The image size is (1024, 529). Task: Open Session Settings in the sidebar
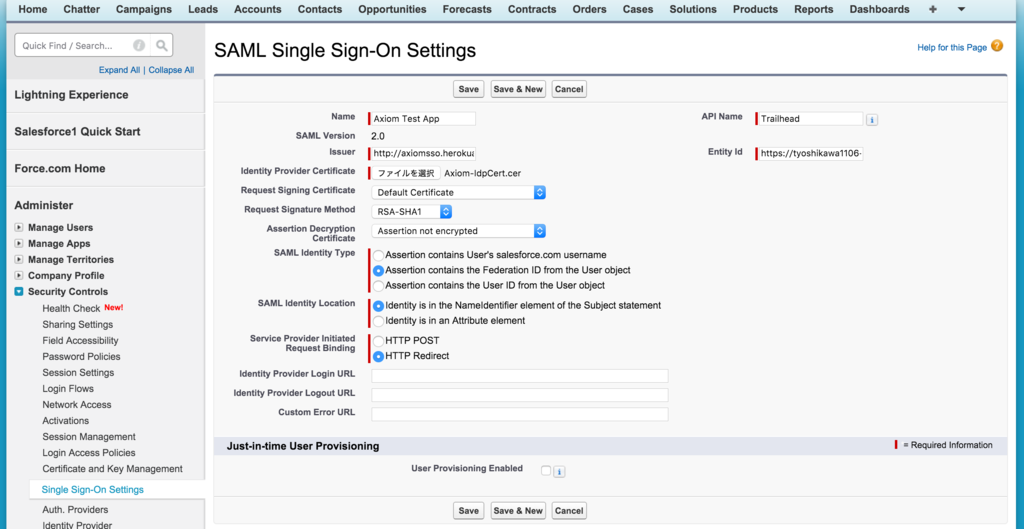click(x=78, y=373)
